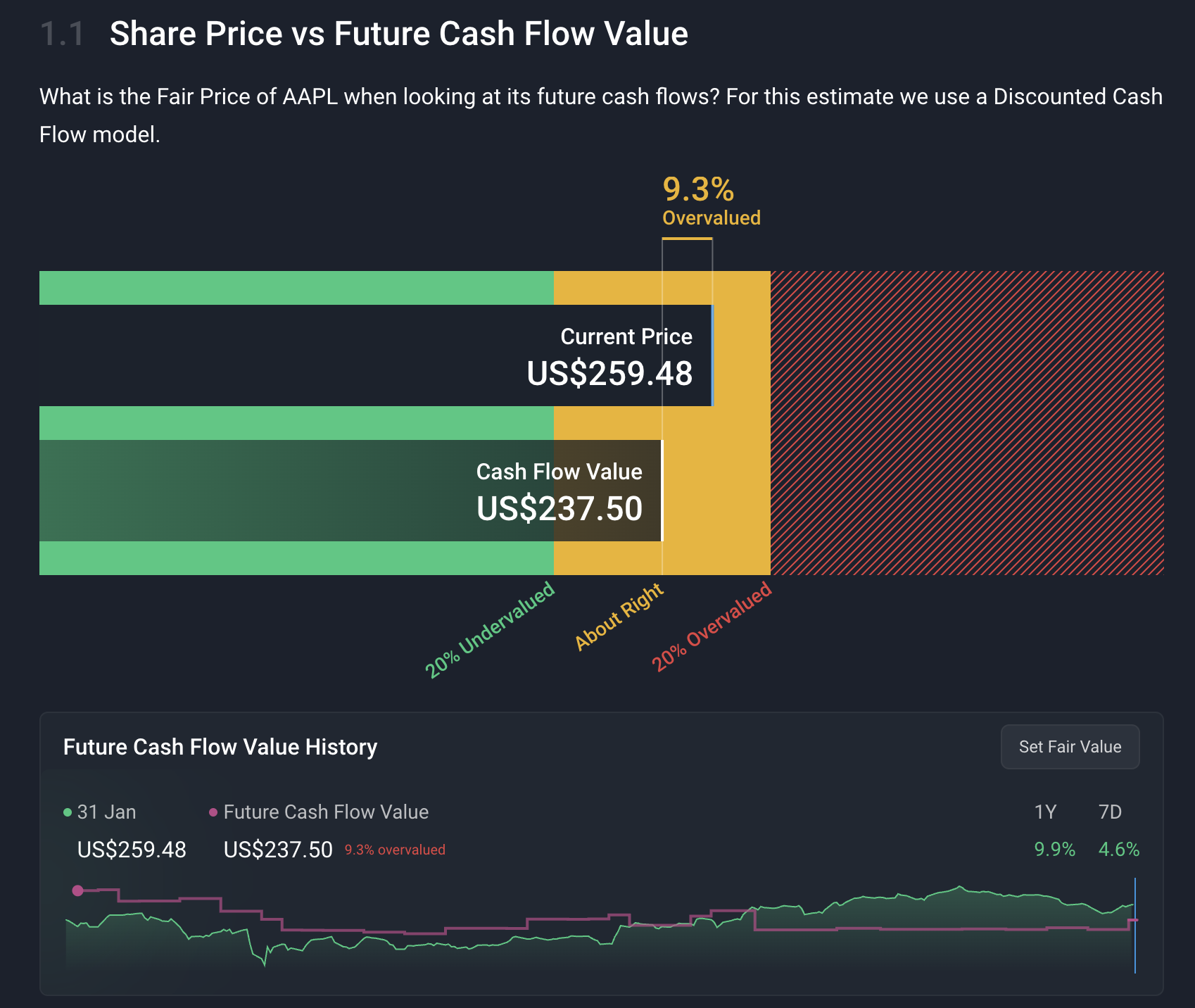The image size is (1195, 1008).
Task: Click the 1.1 section number
Action: click(x=62, y=34)
